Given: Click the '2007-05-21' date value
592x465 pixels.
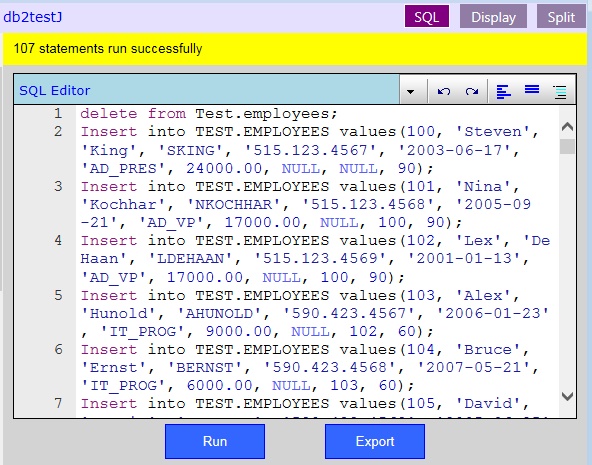Looking at the screenshot, I should click(x=474, y=368).
